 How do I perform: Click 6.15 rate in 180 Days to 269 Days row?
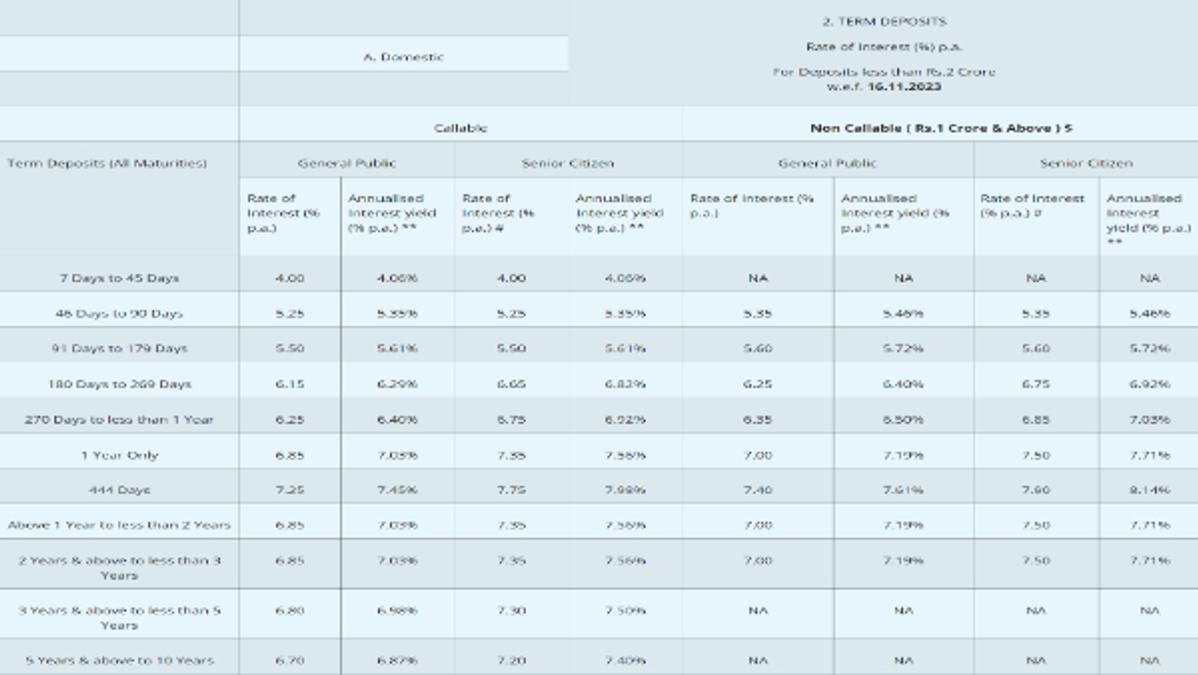(290, 384)
